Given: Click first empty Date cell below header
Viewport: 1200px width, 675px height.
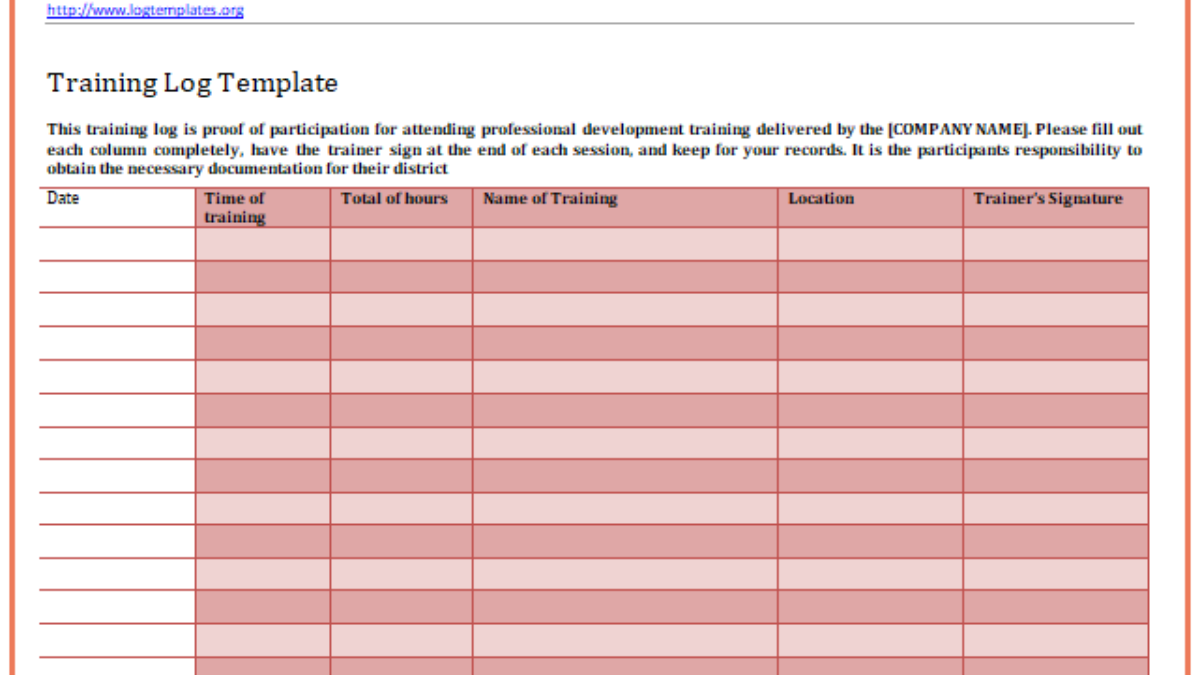Looking at the screenshot, I should (117, 244).
